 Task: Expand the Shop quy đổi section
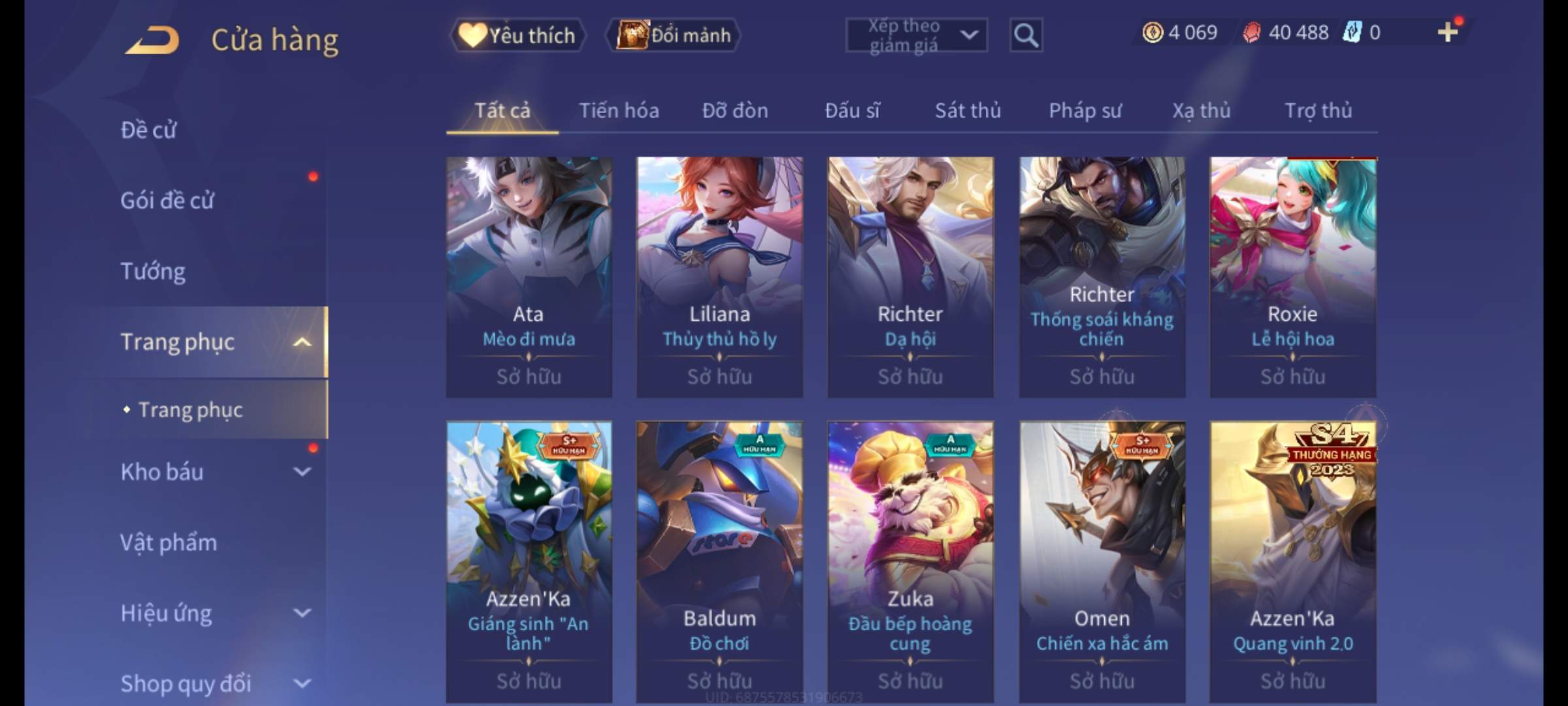302,683
